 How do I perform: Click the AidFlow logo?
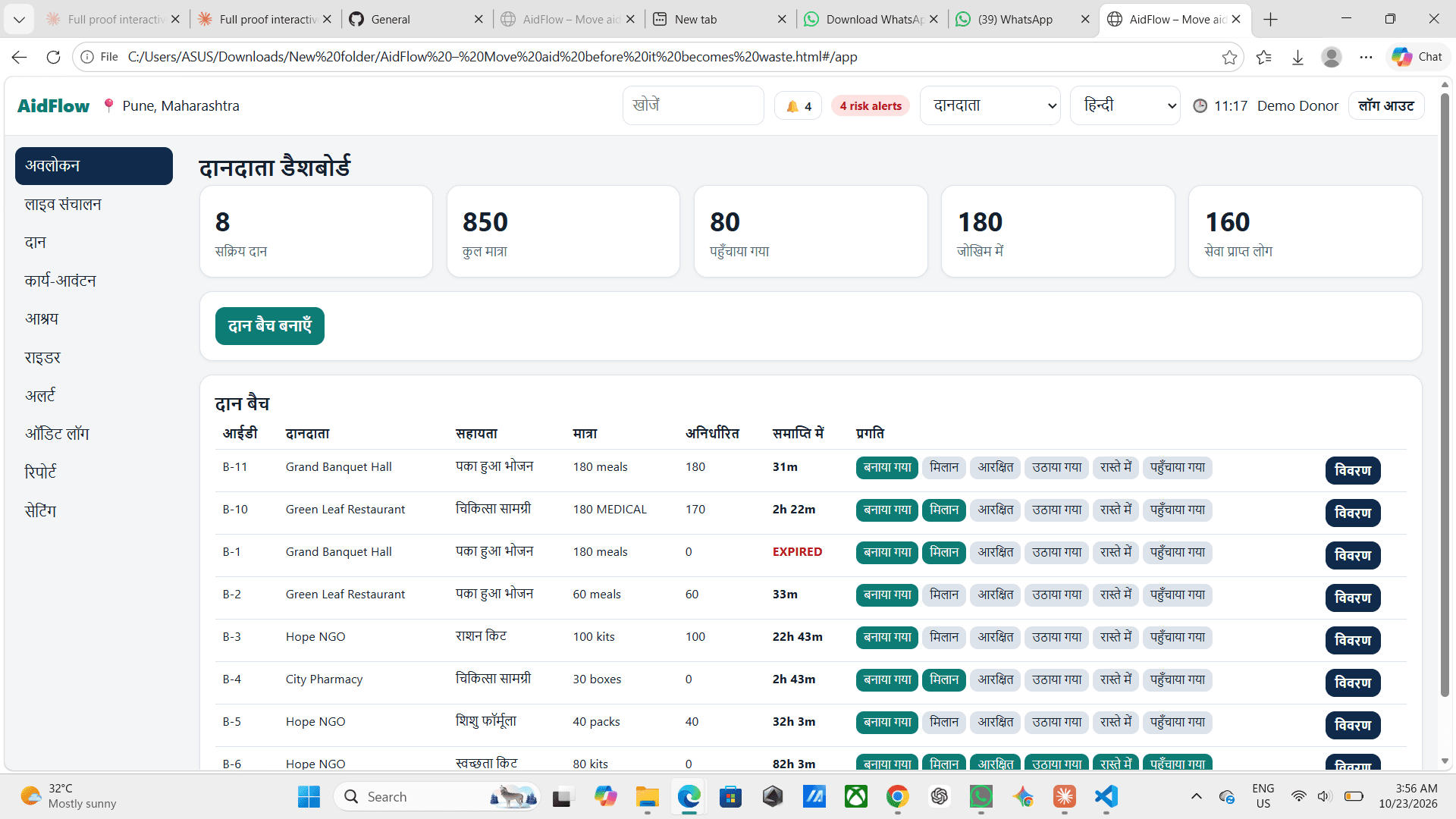coord(53,106)
